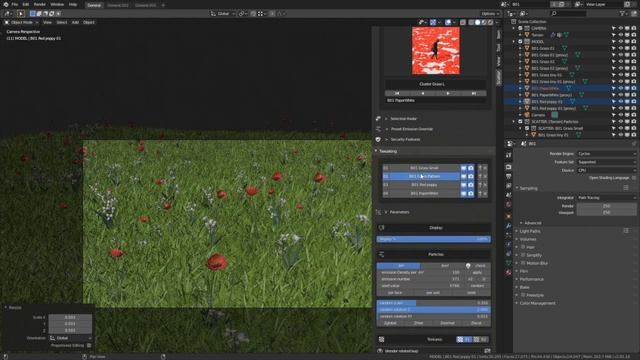Open the Integrator Path Tracing dropdown
Image resolution: width=640 pixels, height=360 pixels.
click(x=606, y=198)
